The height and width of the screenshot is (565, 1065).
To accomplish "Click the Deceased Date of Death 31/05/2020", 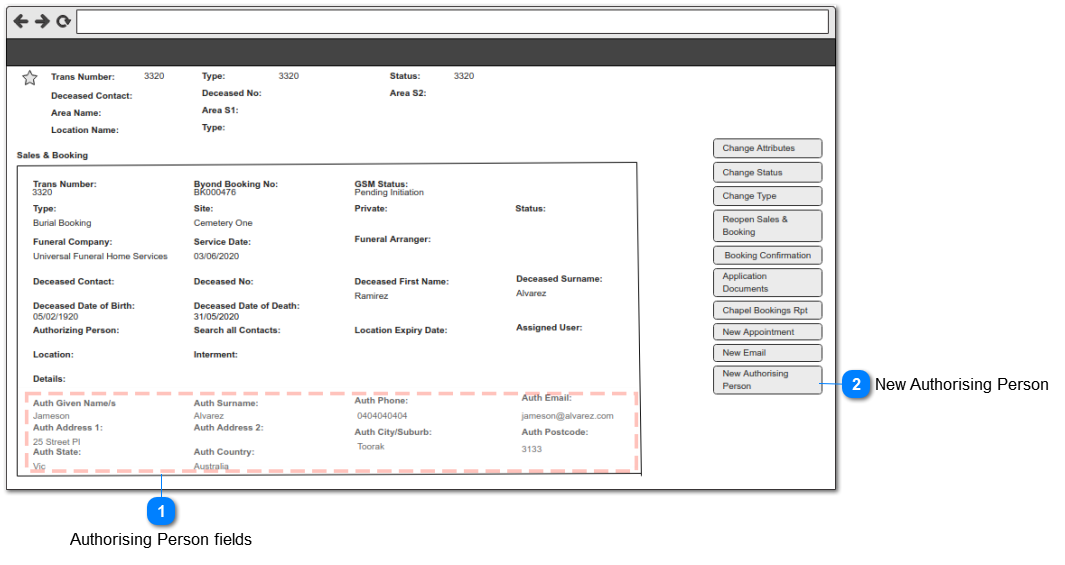I will pos(216,316).
